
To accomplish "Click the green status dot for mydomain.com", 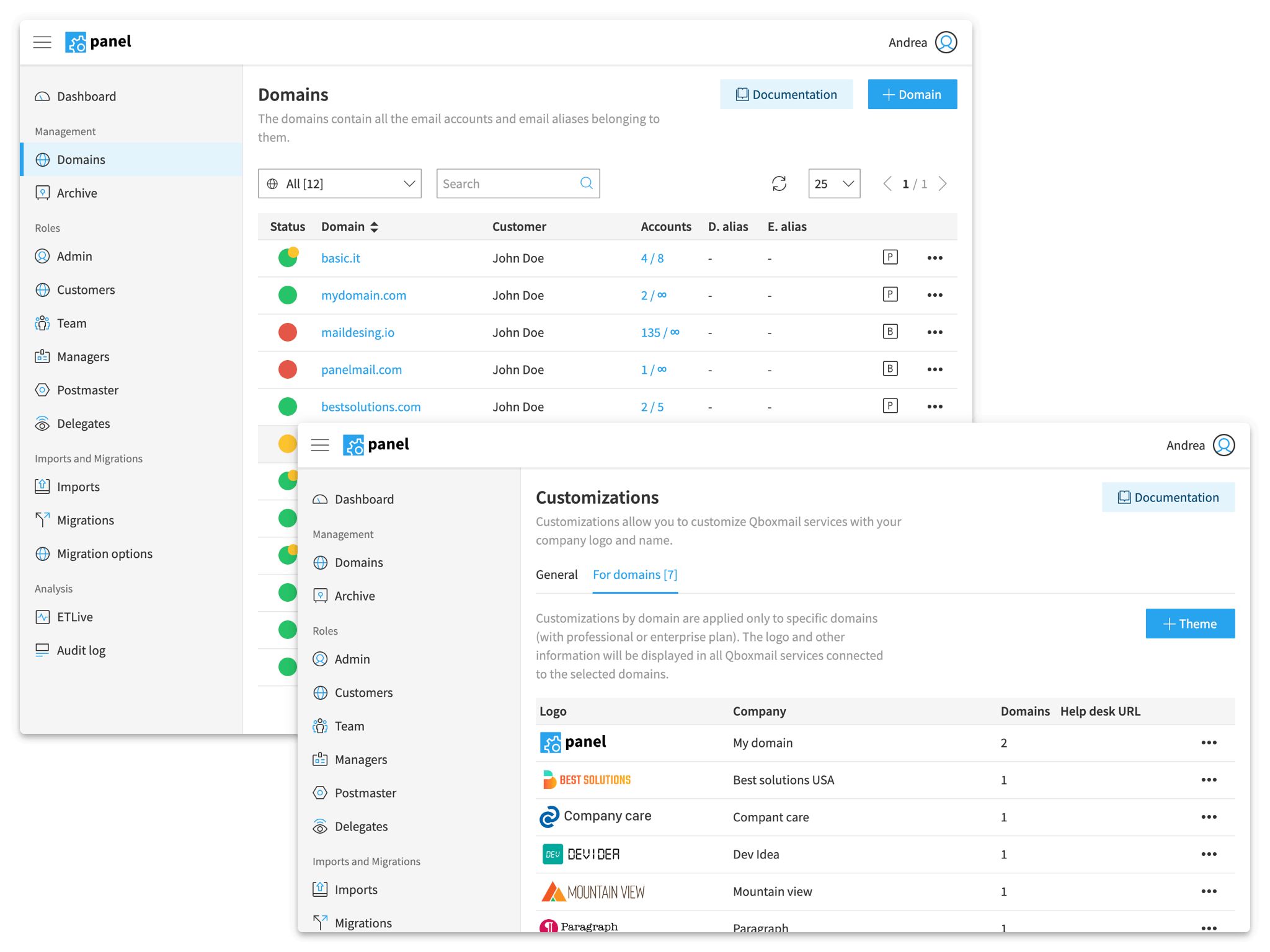I will click(x=287, y=295).
